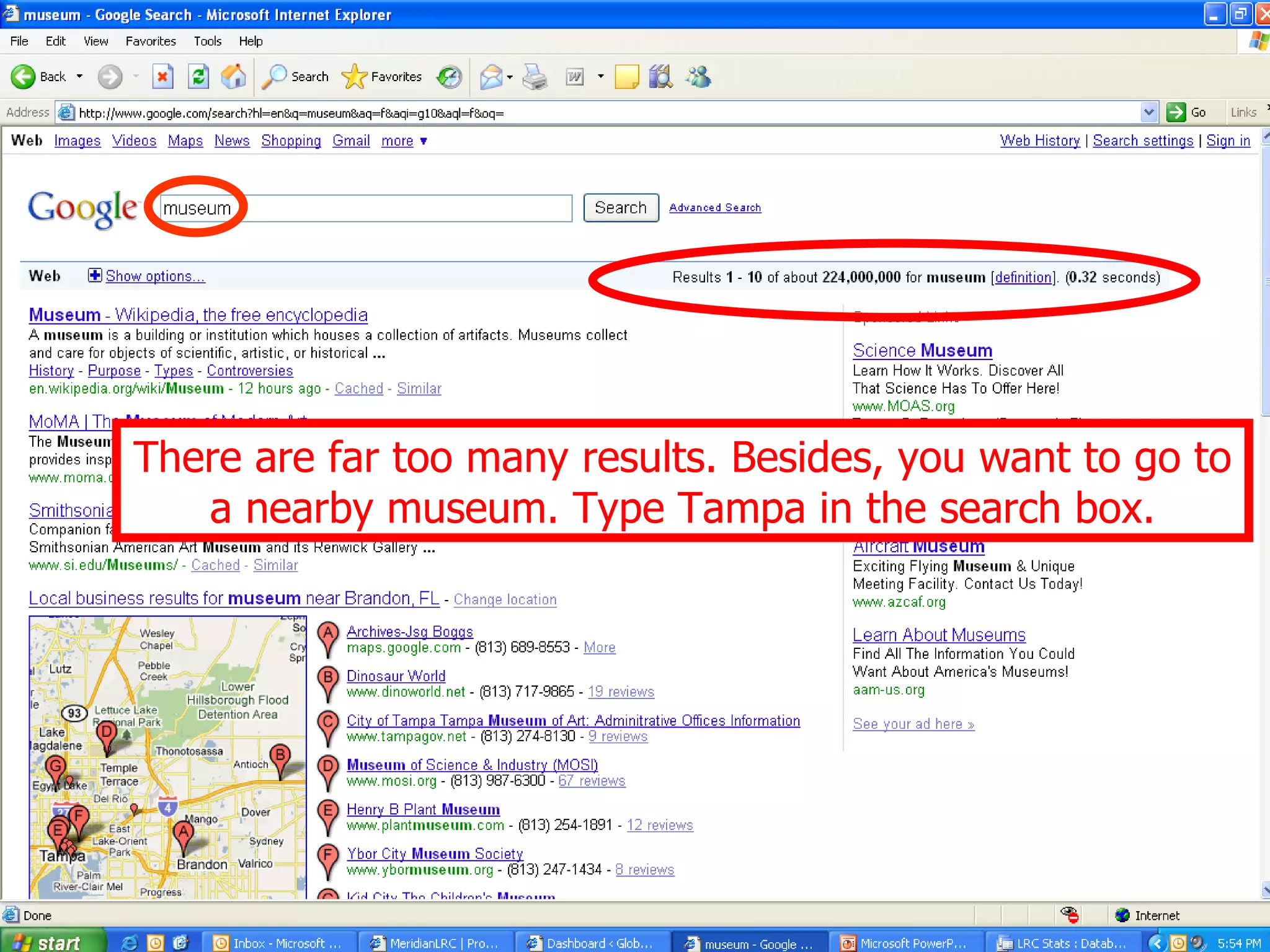This screenshot has height=952, width=1270.
Task: Open the View menu
Action: point(95,41)
